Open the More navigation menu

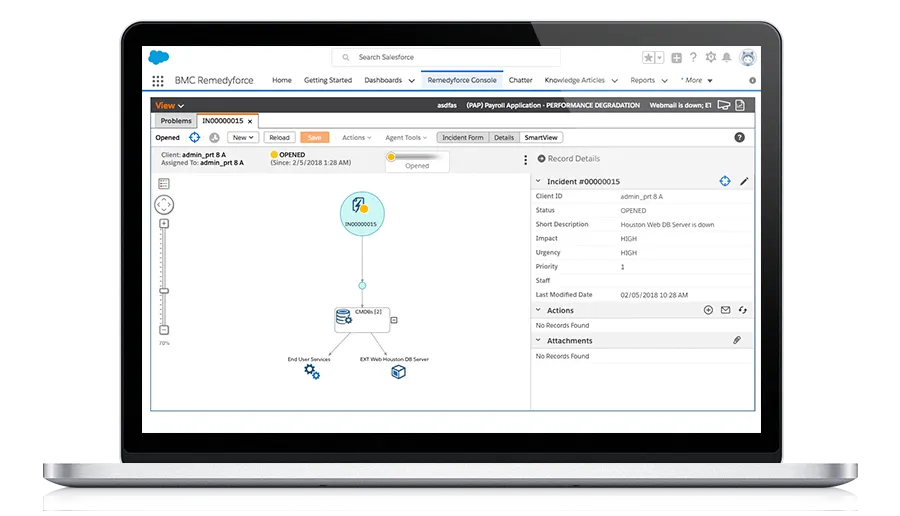pyautogui.click(x=697, y=80)
